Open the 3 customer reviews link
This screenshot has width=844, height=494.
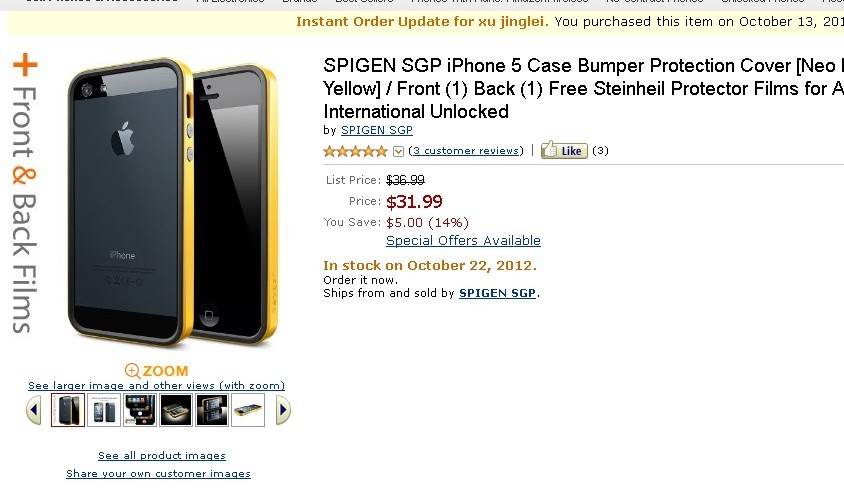466,151
